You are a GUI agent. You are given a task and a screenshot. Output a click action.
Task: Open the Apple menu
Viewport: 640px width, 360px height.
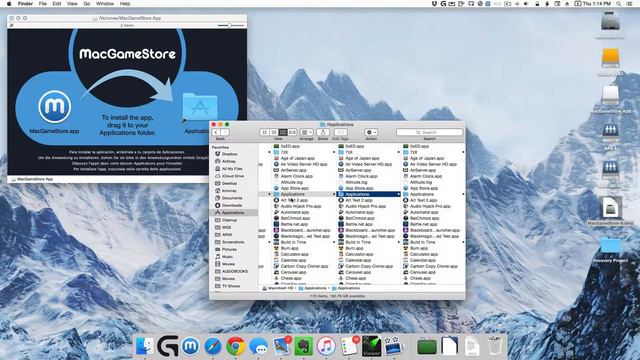tap(9, 4)
